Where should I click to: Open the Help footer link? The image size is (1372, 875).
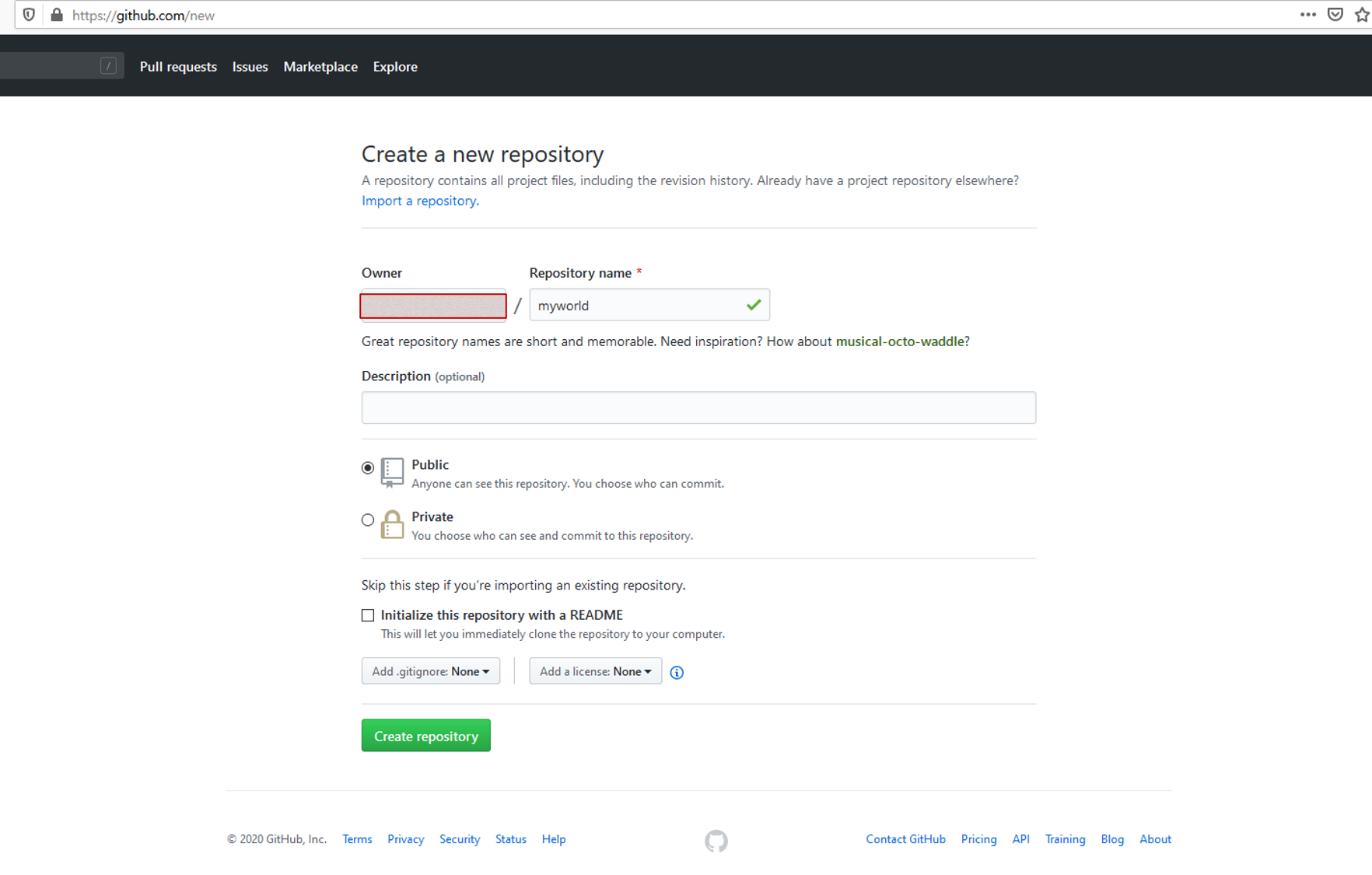point(554,839)
